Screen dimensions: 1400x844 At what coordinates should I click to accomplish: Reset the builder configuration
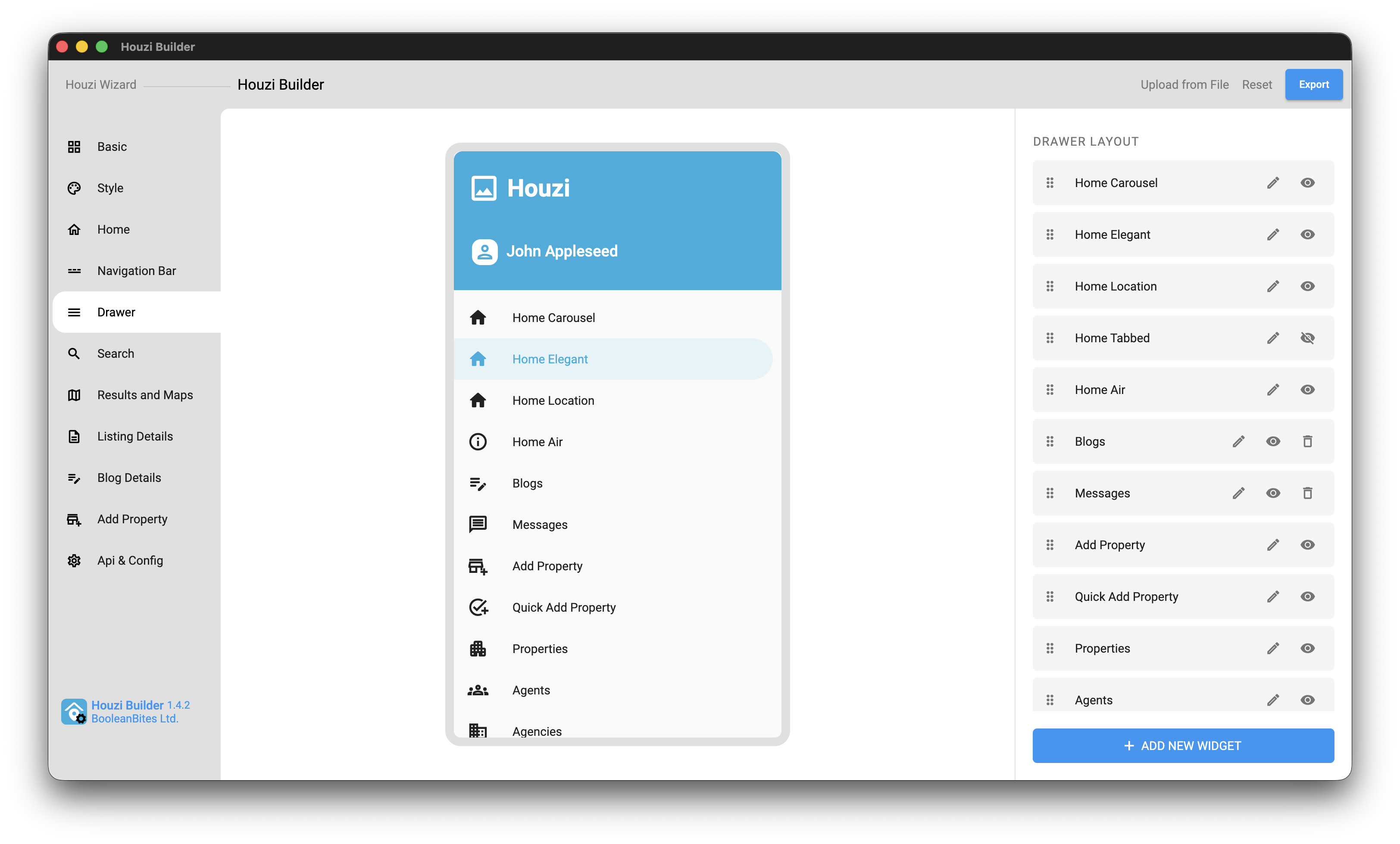coord(1256,84)
